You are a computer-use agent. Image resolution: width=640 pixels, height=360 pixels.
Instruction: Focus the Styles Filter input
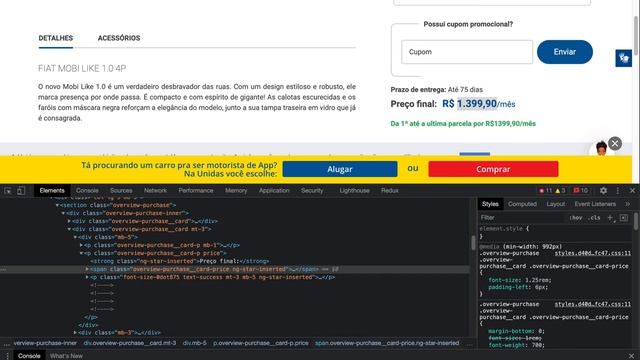point(522,218)
